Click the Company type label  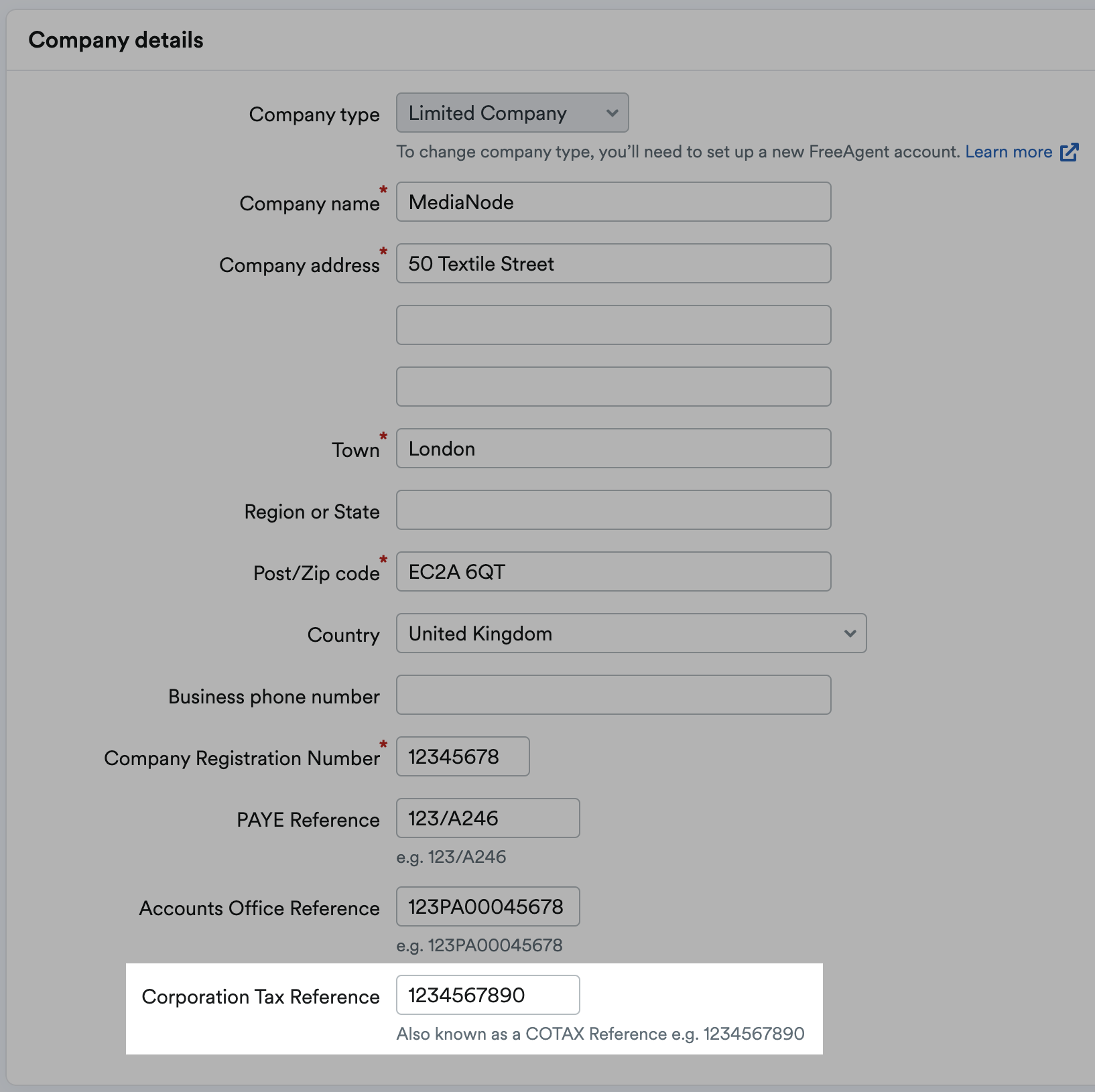point(314,115)
